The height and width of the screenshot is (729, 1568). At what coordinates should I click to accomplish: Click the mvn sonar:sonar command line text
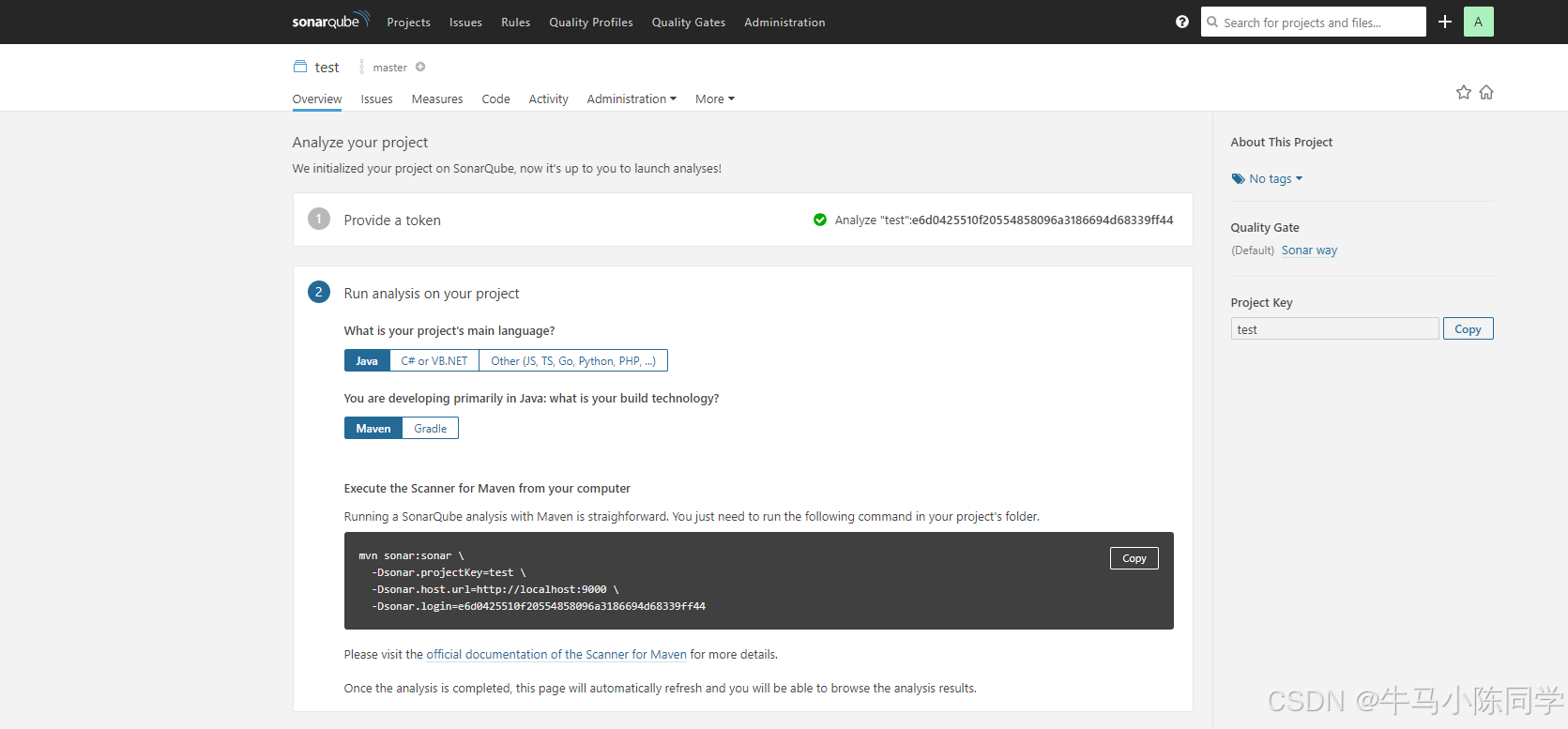tap(411, 555)
